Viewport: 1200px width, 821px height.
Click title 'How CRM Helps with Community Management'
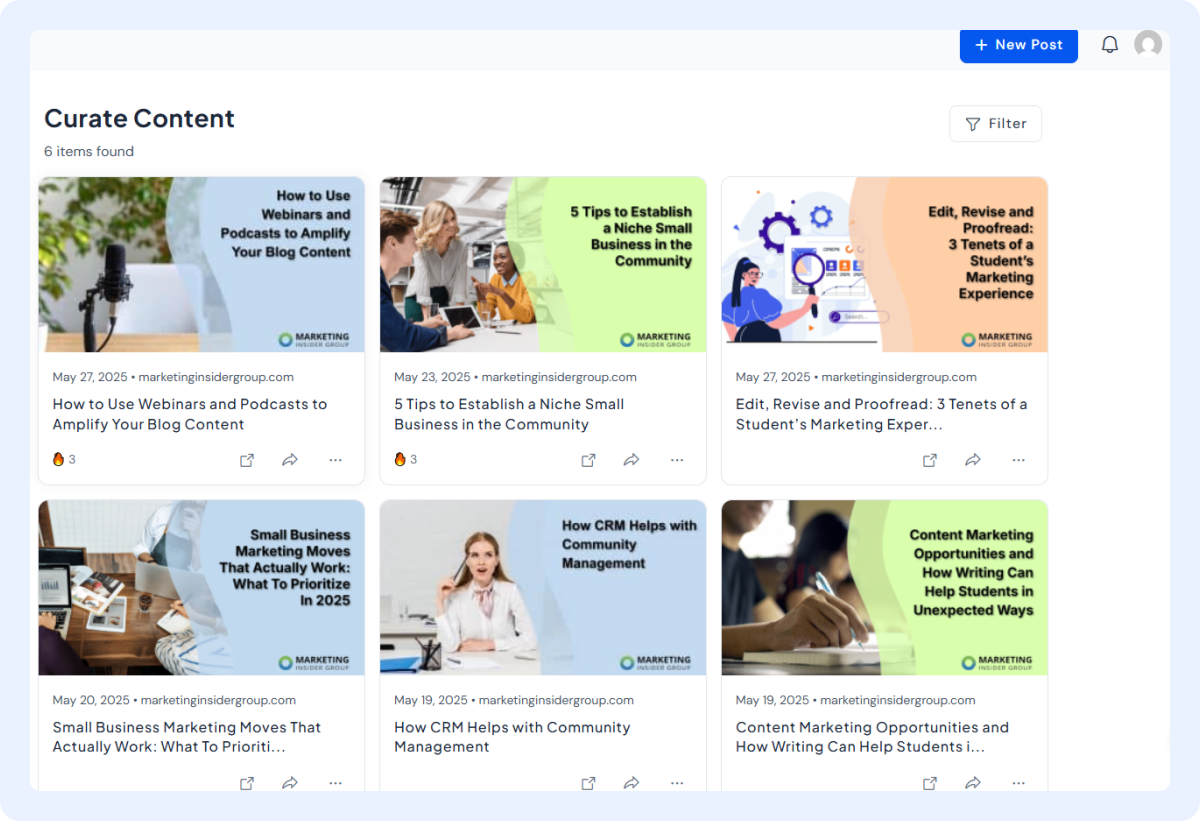(512, 737)
